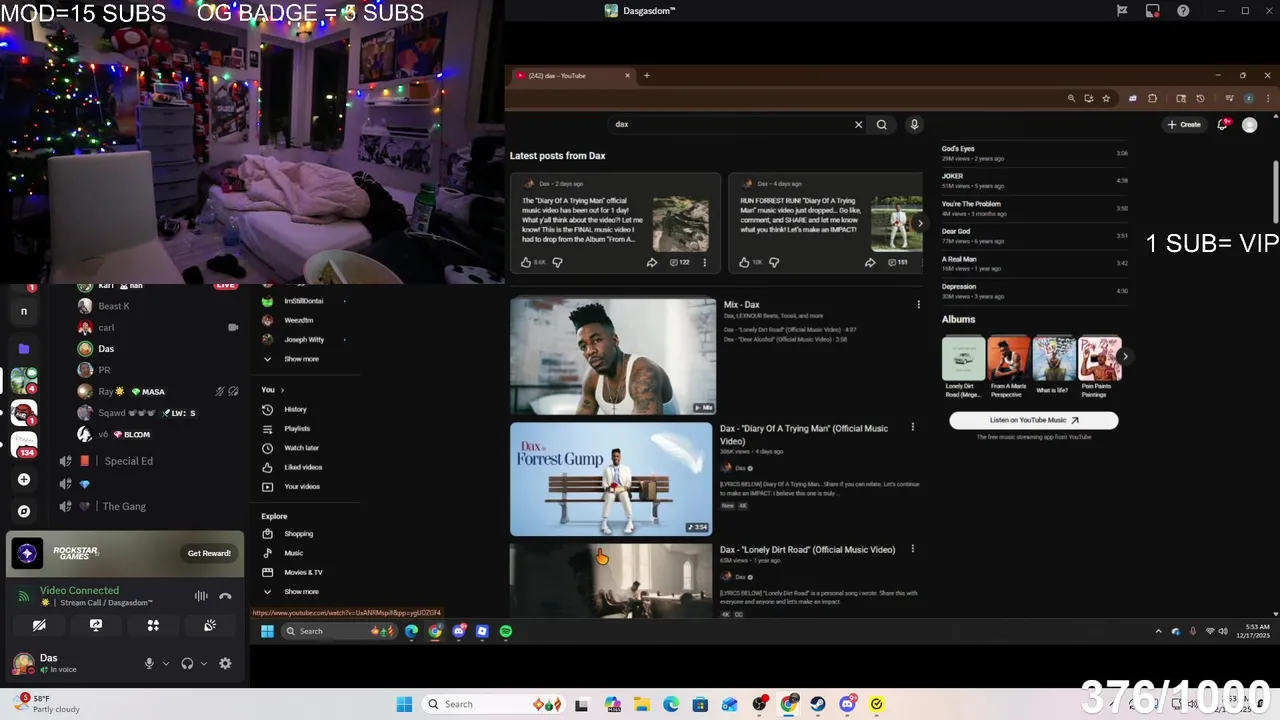The width and height of the screenshot is (1280, 720).
Task: Open the headphones output device dropdown arrow
Action: click(x=204, y=663)
